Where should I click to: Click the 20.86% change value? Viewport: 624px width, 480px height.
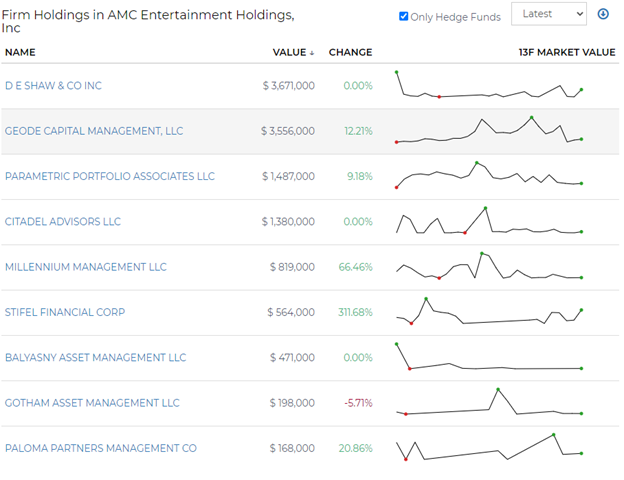click(x=355, y=449)
